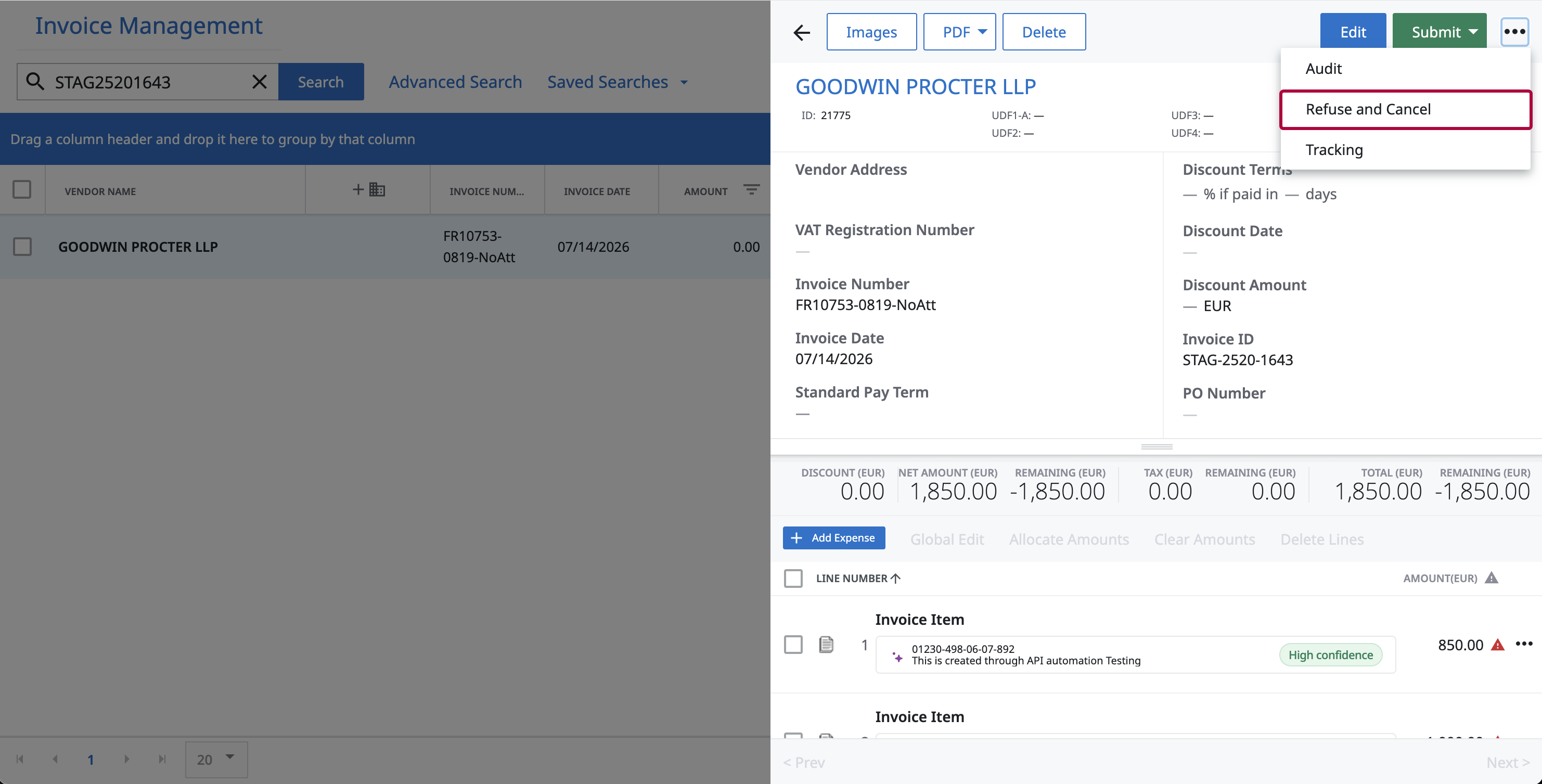This screenshot has width=1542, height=784.
Task: Toggle select-all expense lines checkbox
Action: coord(793,578)
